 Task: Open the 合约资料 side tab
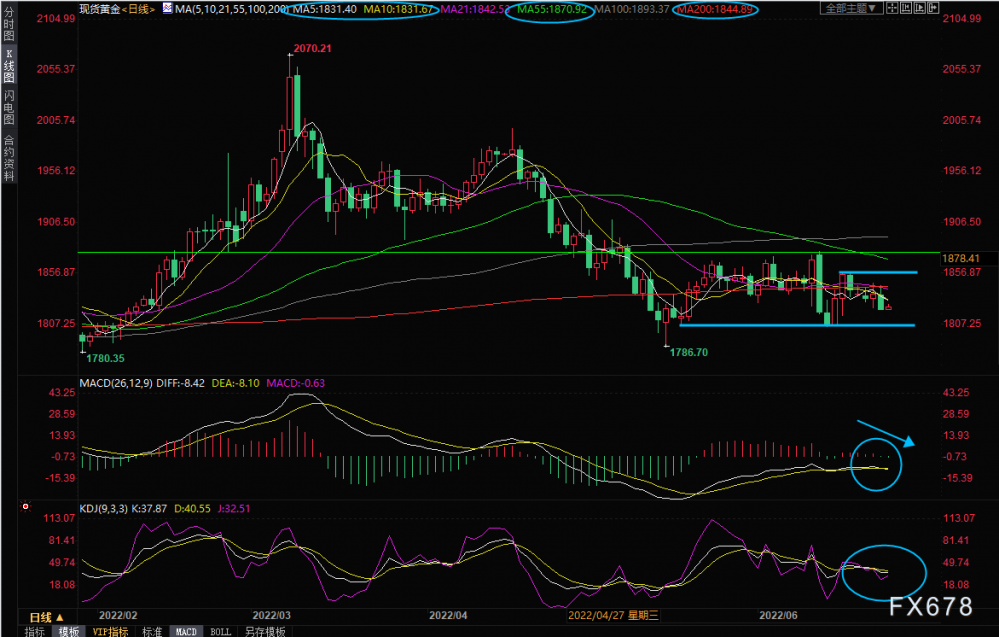[9, 157]
